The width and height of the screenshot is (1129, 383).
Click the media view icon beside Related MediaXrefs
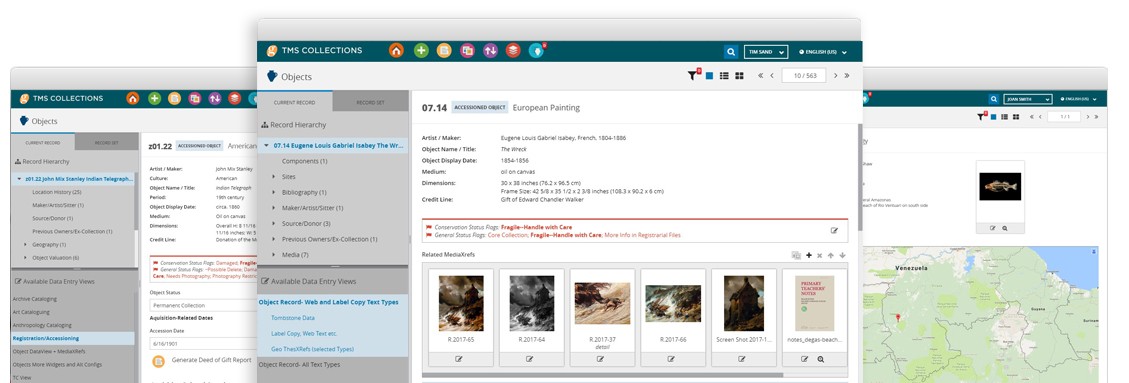click(x=796, y=255)
